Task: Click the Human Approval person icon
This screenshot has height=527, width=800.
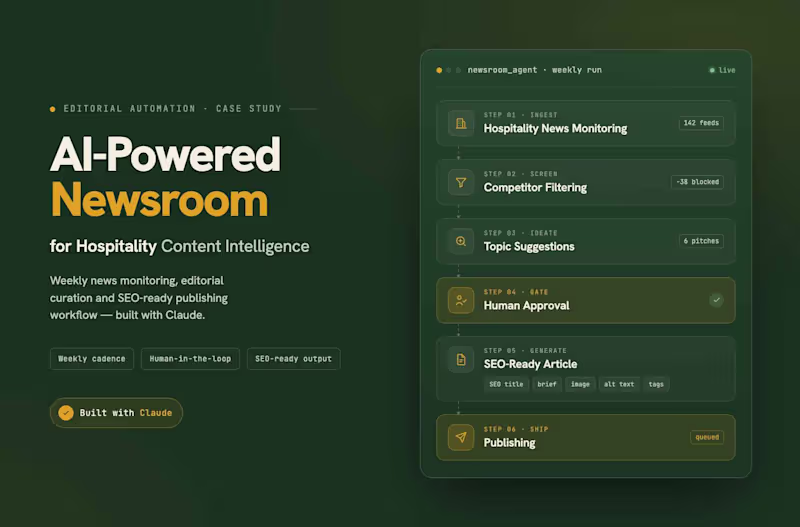Action: click(x=461, y=300)
